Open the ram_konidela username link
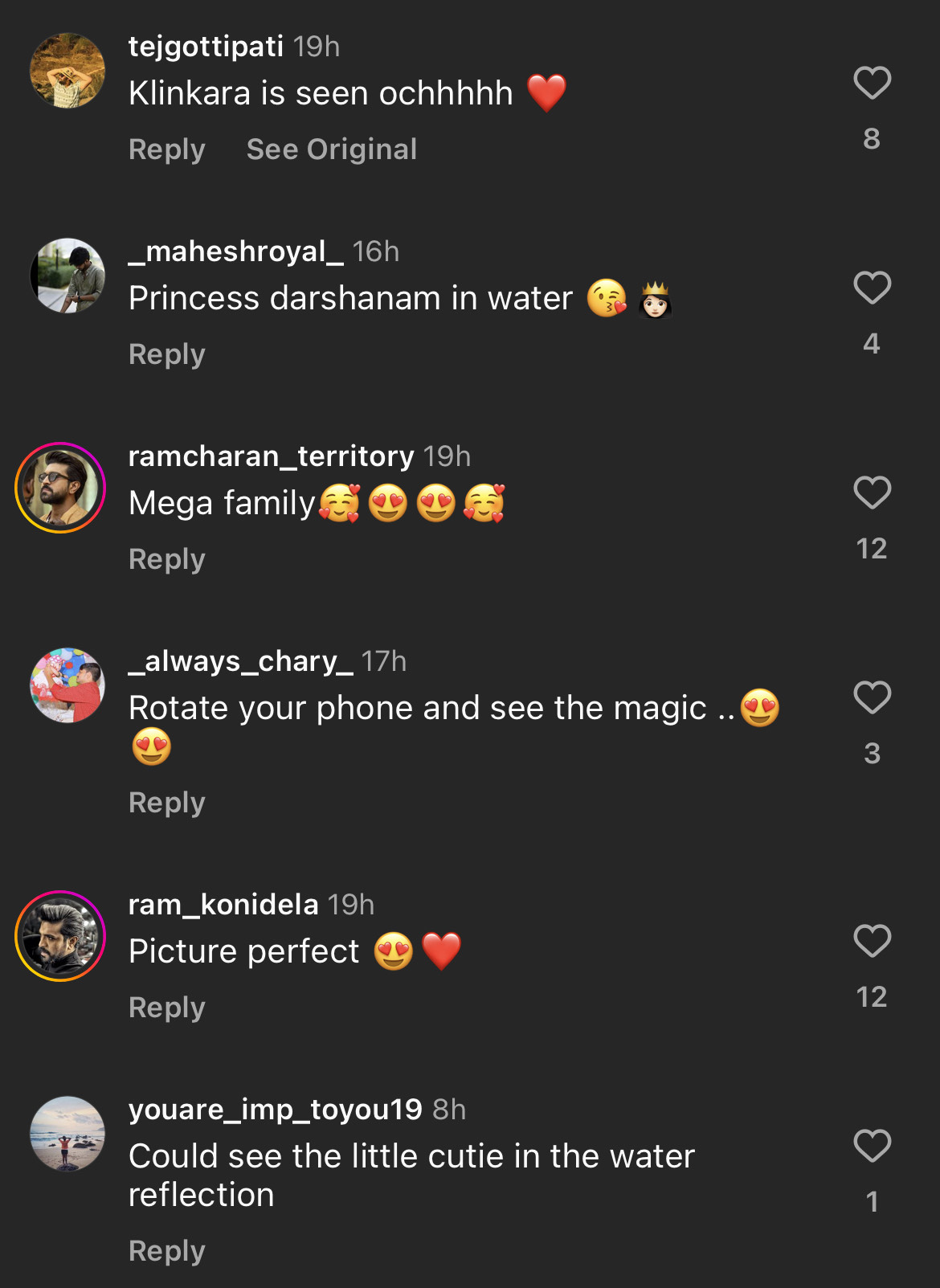This screenshot has height=1288, width=940. (223, 905)
